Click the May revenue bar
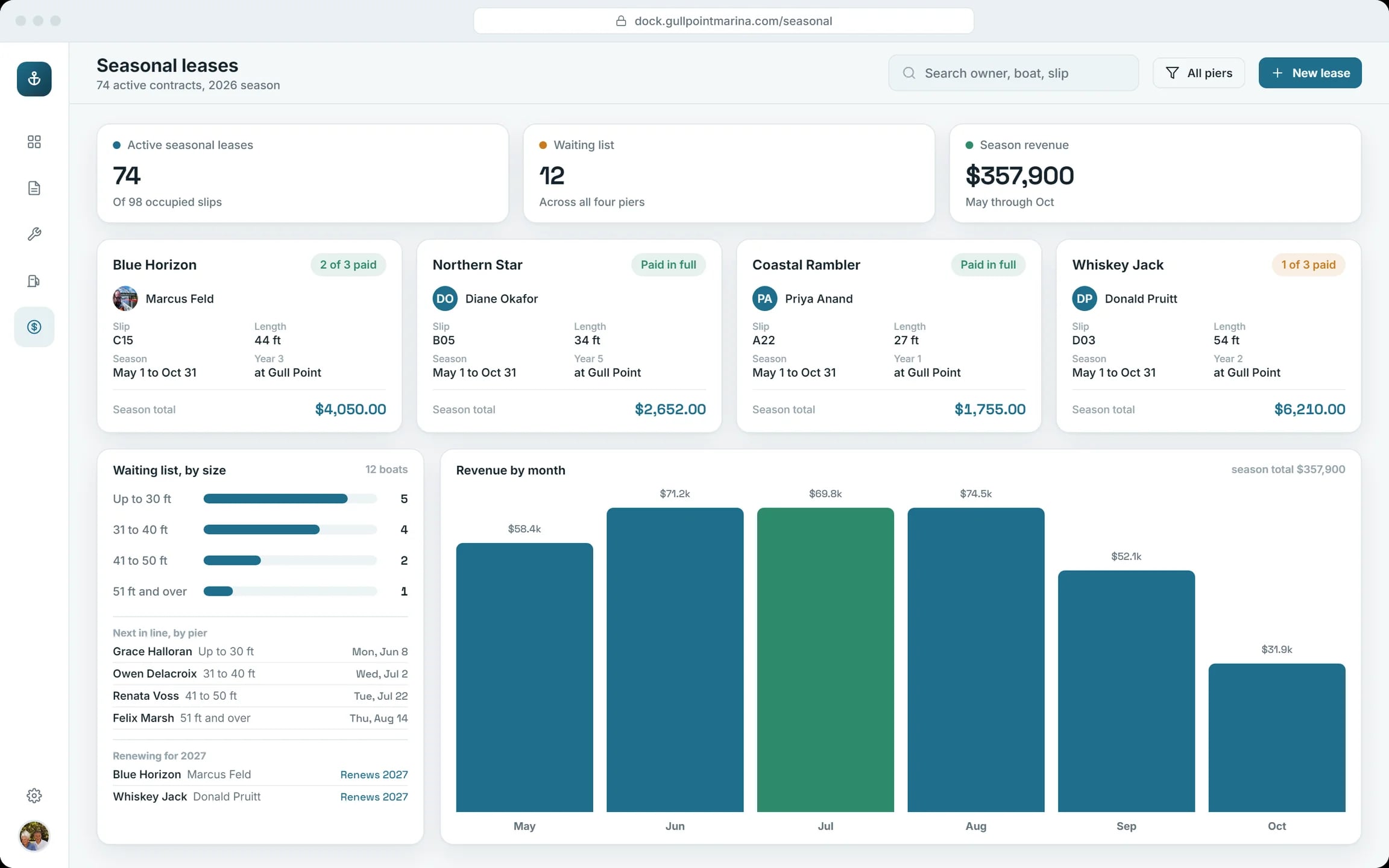The height and width of the screenshot is (868, 1389). (524, 678)
